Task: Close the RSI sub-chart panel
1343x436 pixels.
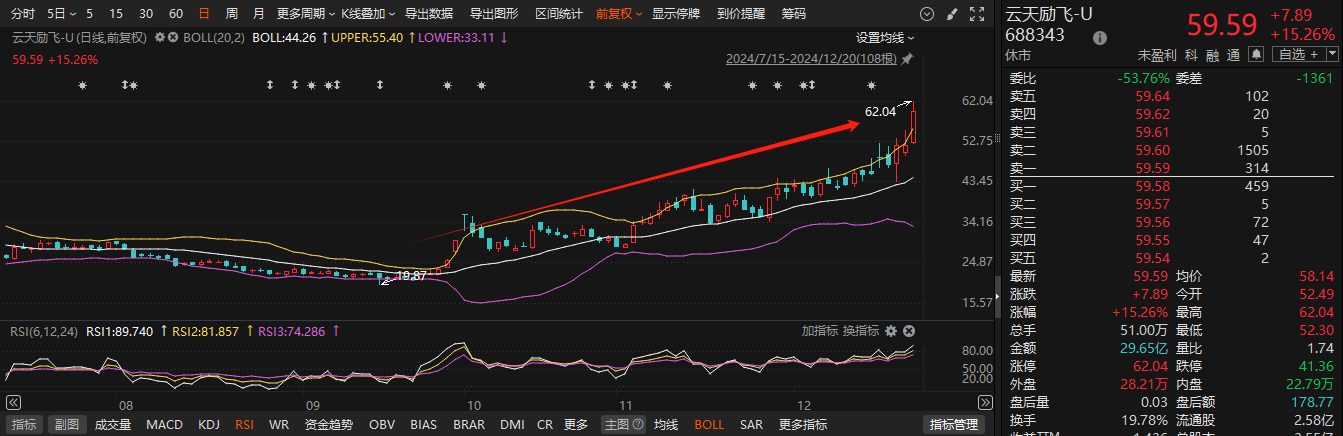Action: tap(909, 331)
